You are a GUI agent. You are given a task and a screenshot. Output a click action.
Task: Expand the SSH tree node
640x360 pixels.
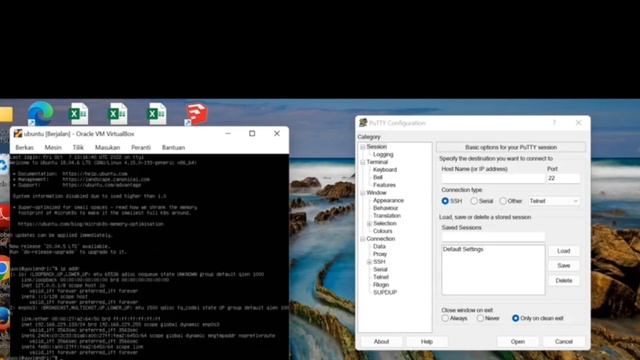[x=369, y=262]
